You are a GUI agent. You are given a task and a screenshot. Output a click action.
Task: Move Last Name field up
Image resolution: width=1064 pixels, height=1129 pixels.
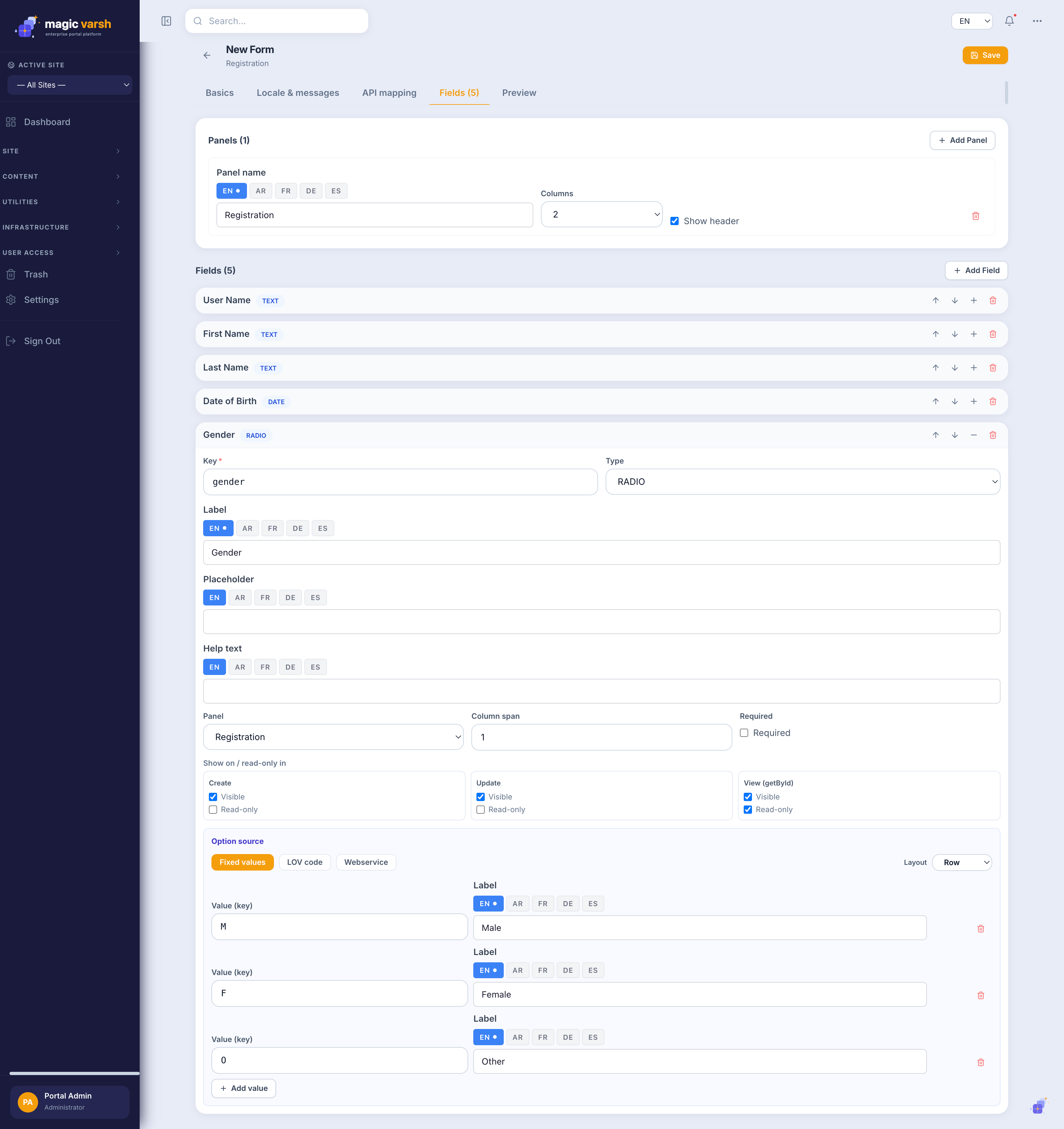[936, 367]
